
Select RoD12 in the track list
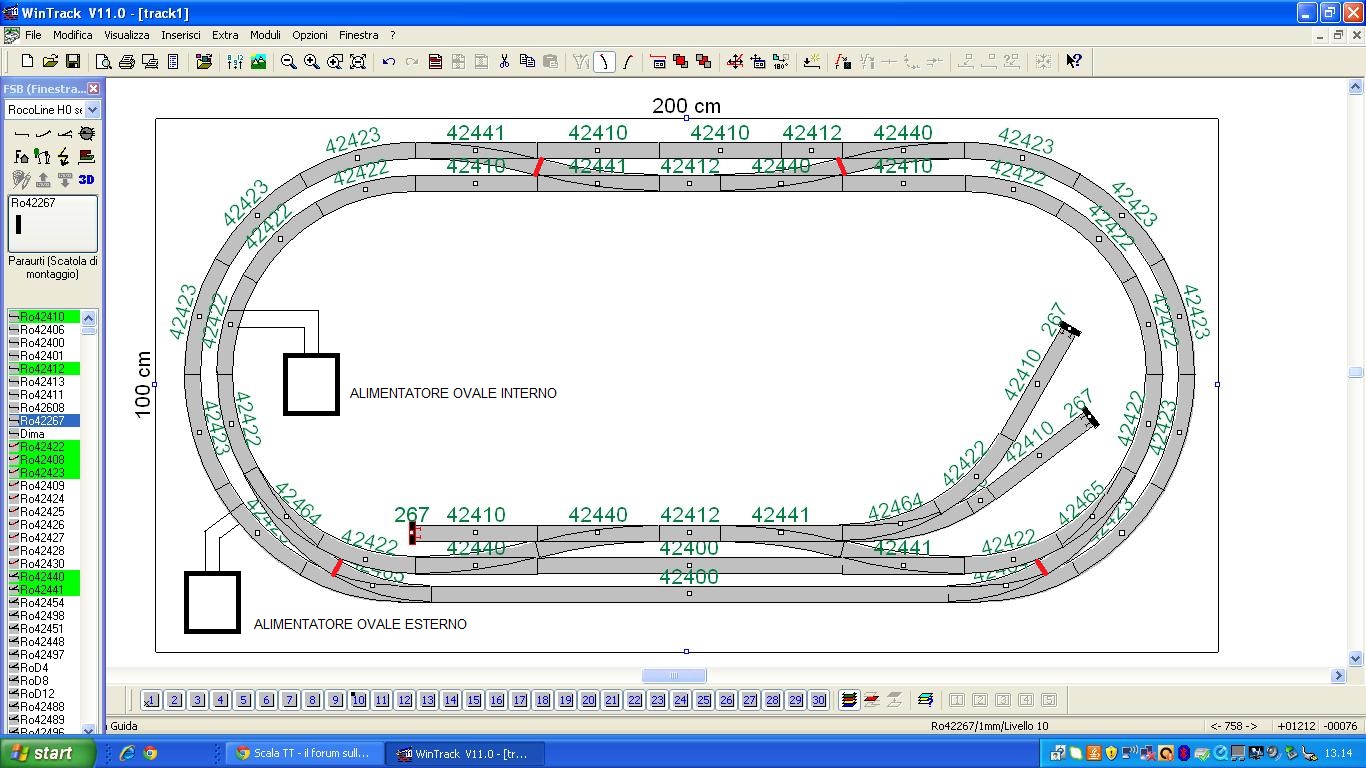[x=44, y=694]
